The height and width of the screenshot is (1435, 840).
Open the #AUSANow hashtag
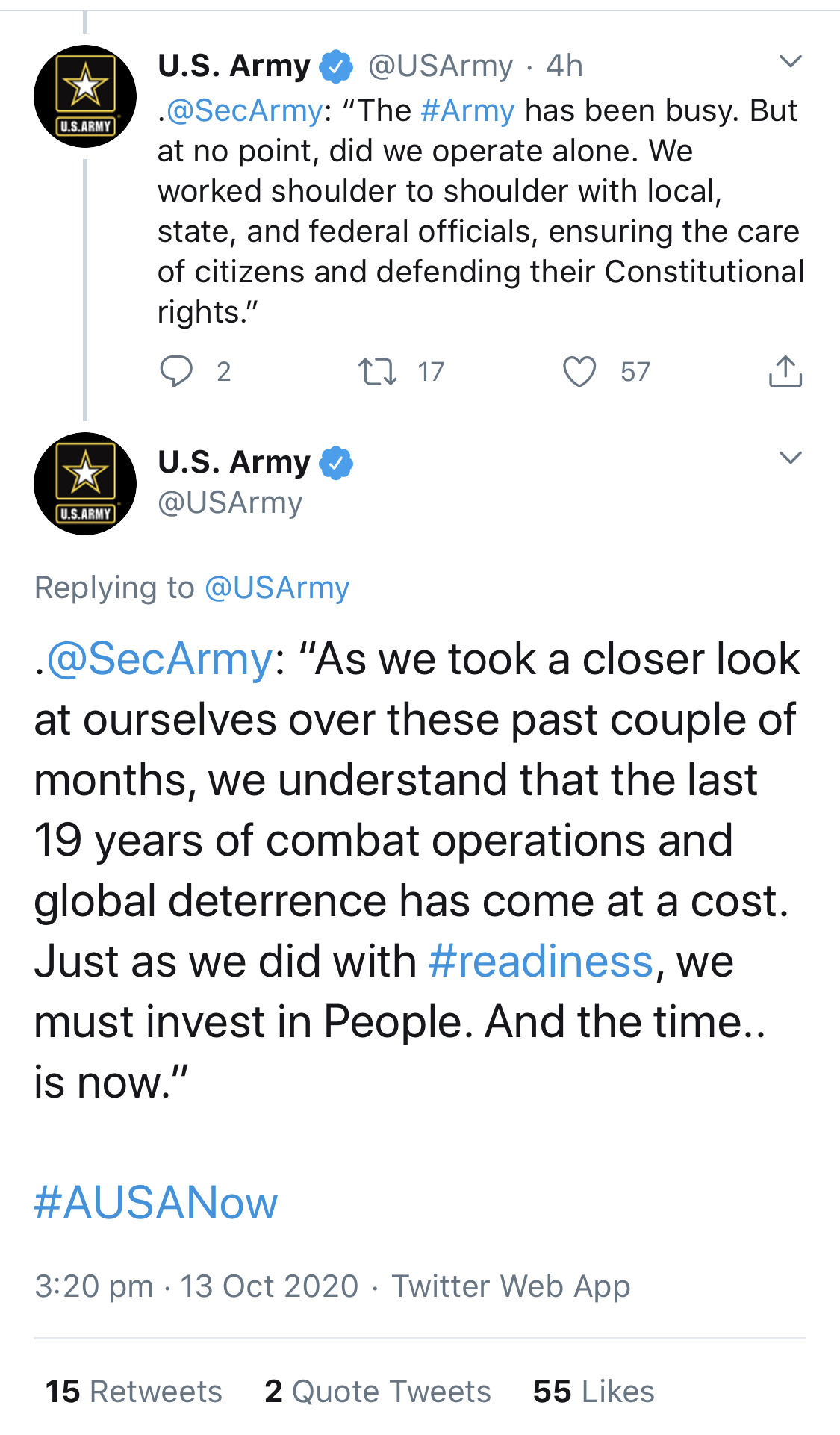coord(156,1203)
